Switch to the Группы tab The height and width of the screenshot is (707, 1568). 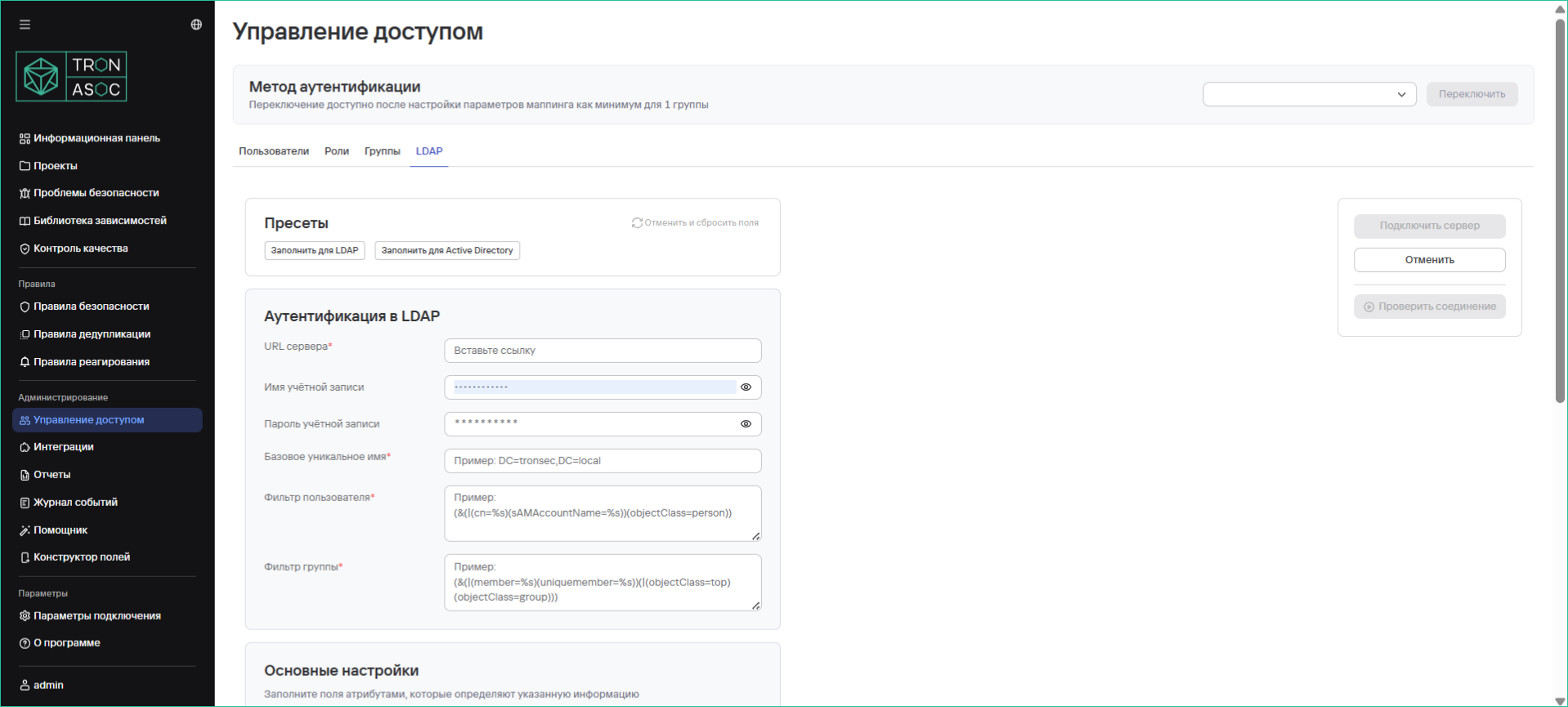tap(382, 151)
